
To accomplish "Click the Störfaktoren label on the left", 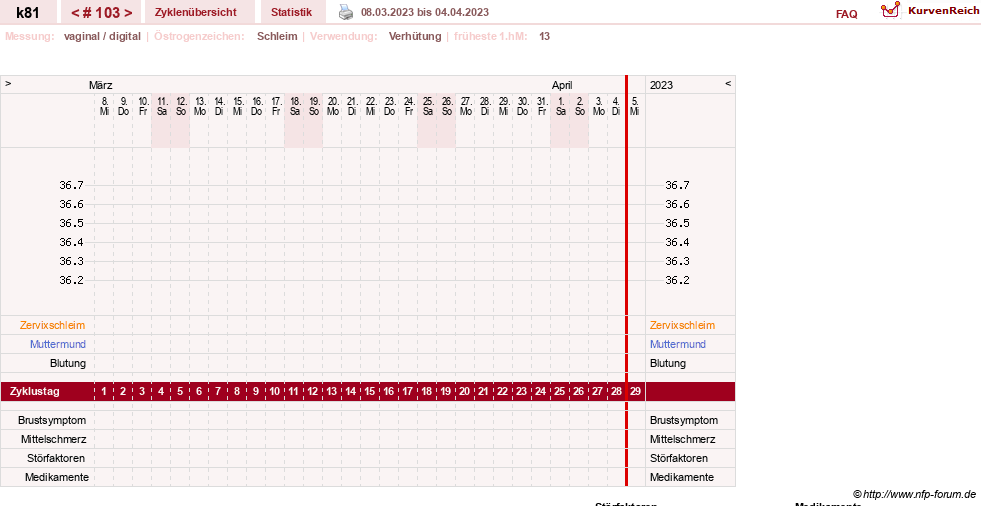I will [x=56, y=458].
